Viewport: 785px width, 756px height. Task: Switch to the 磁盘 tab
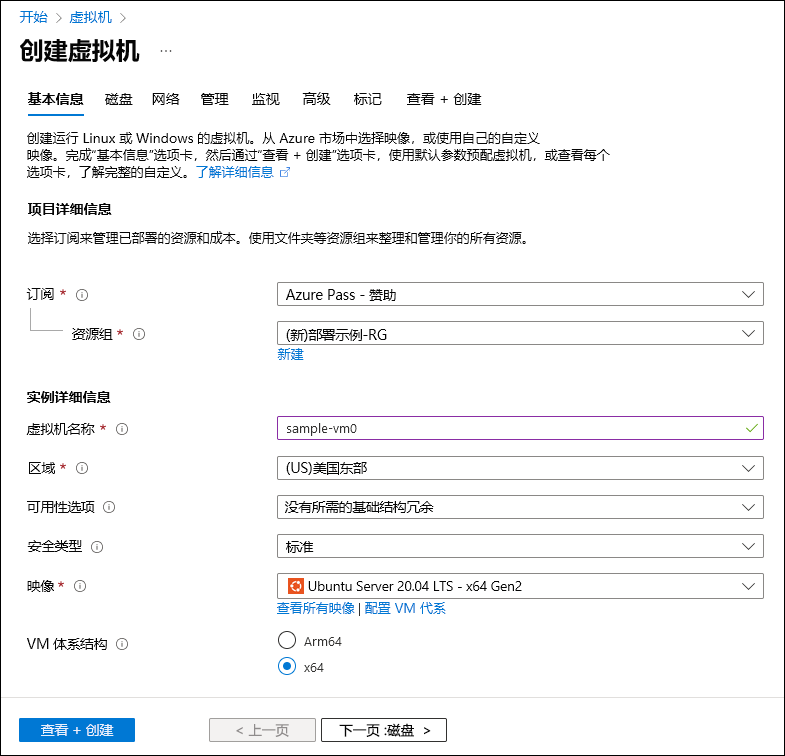pos(119,99)
